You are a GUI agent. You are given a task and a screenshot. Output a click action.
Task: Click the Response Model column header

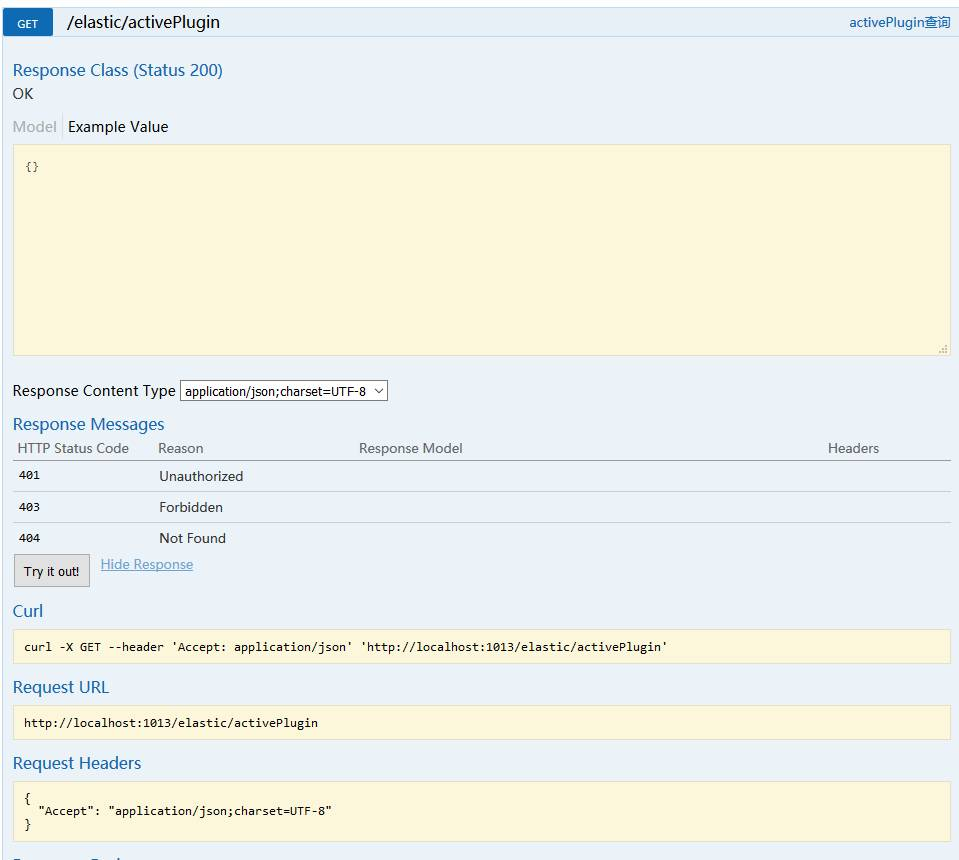(410, 448)
